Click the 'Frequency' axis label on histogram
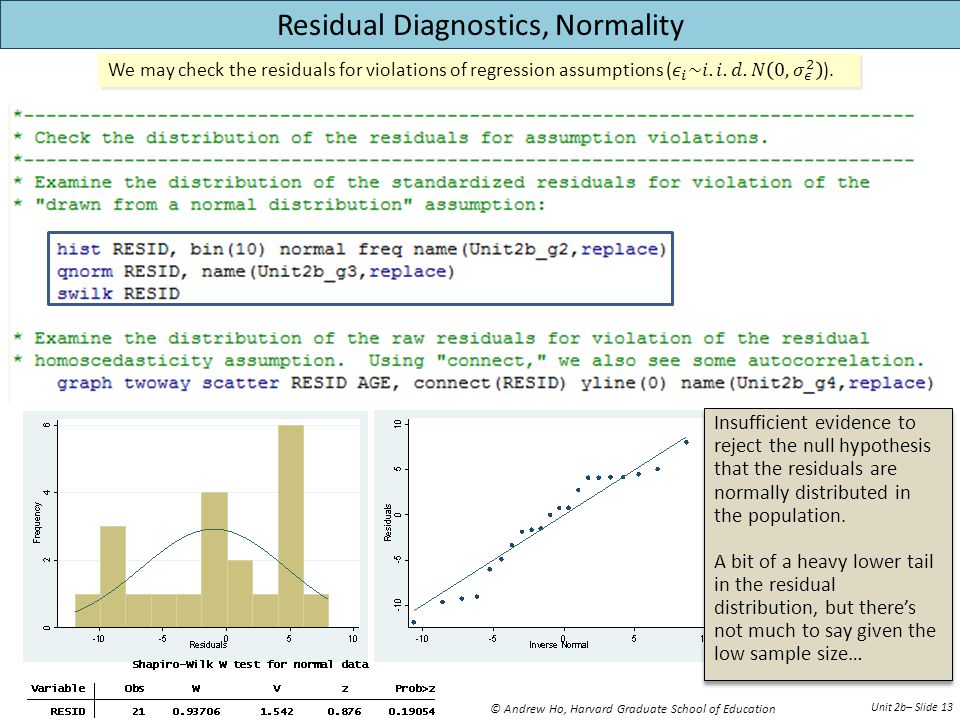This screenshot has height=720, width=960. coord(37,523)
